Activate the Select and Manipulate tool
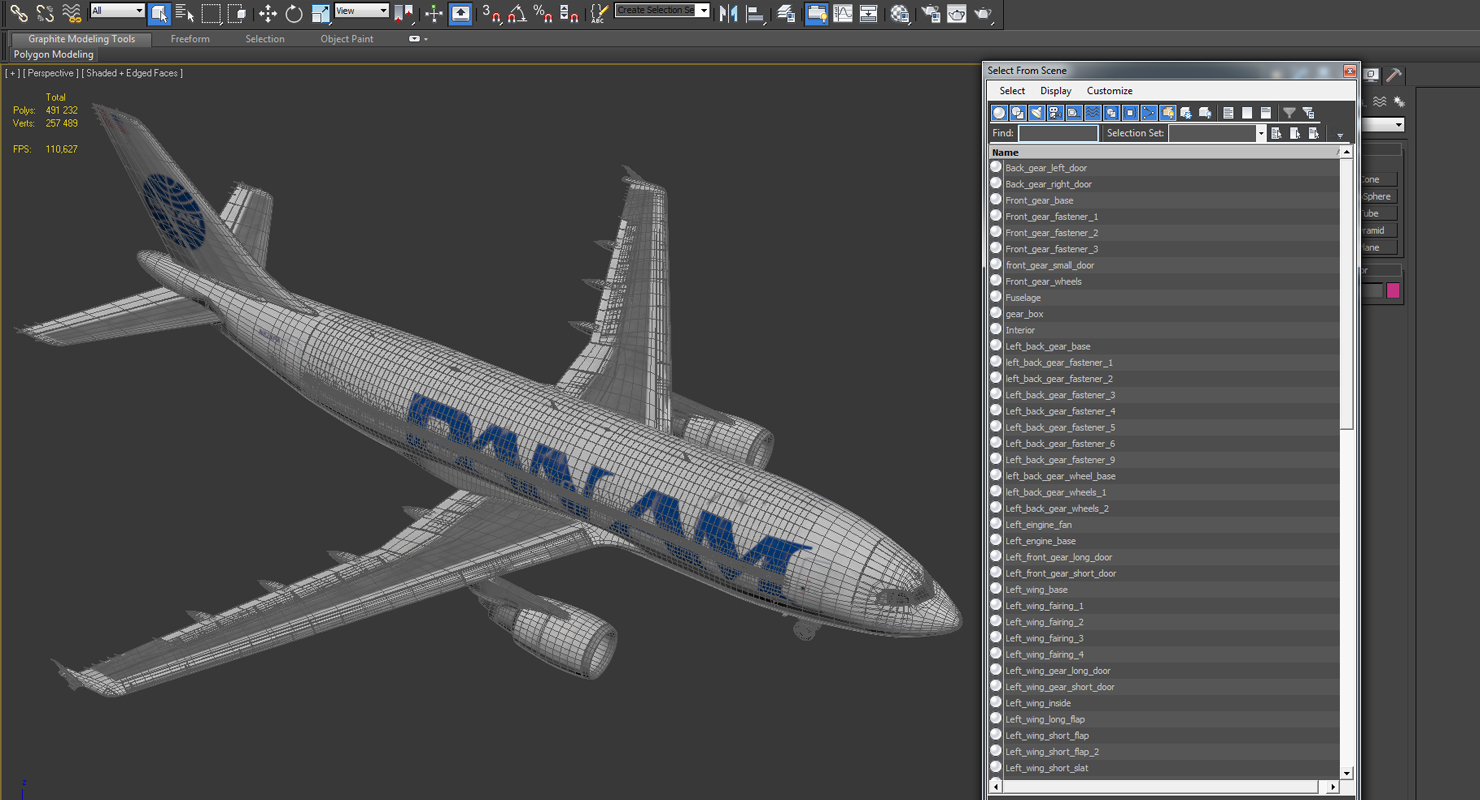1480x800 pixels. [x=434, y=13]
